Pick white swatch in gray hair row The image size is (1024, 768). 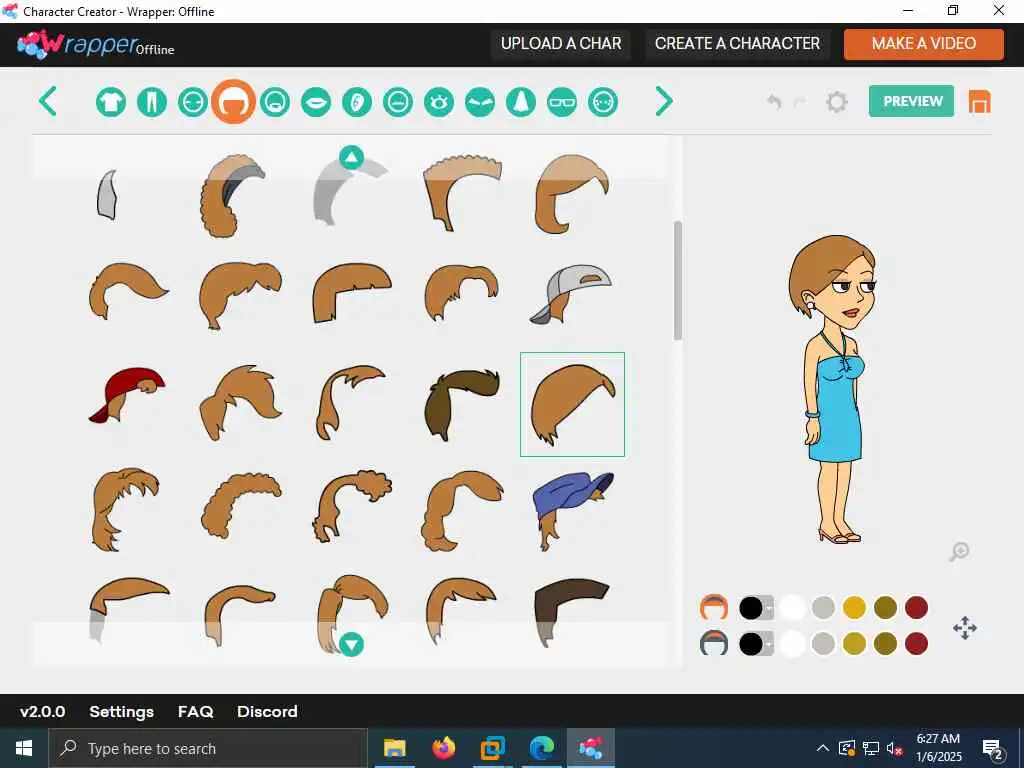pos(793,644)
